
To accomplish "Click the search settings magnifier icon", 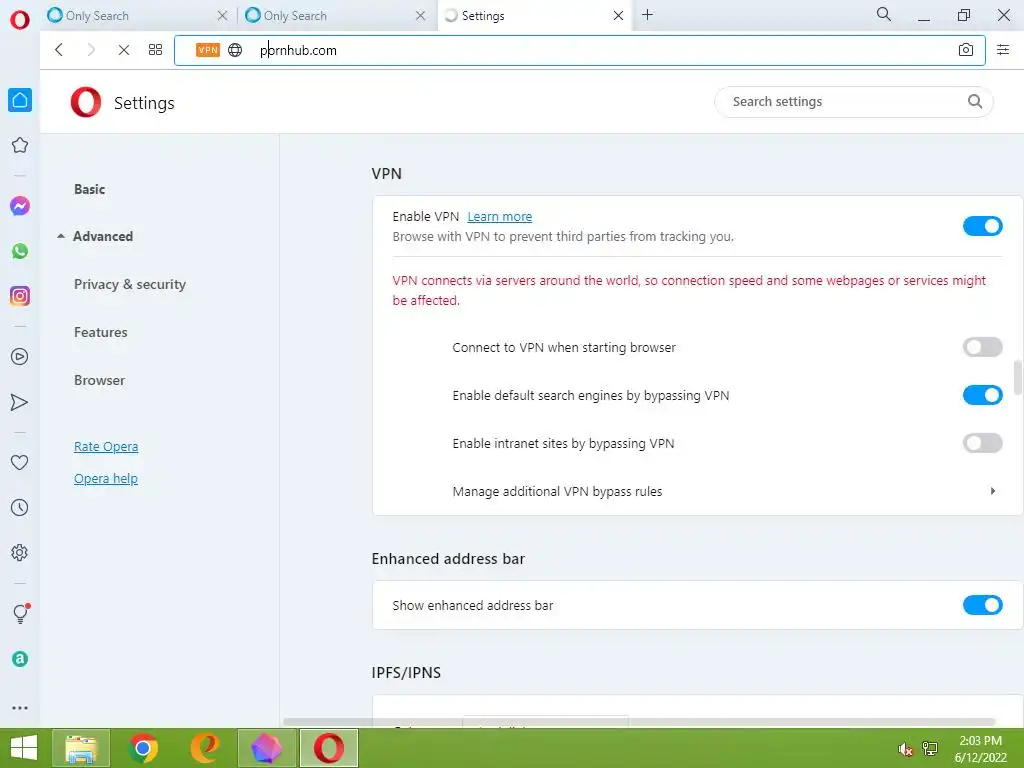I will [974, 101].
